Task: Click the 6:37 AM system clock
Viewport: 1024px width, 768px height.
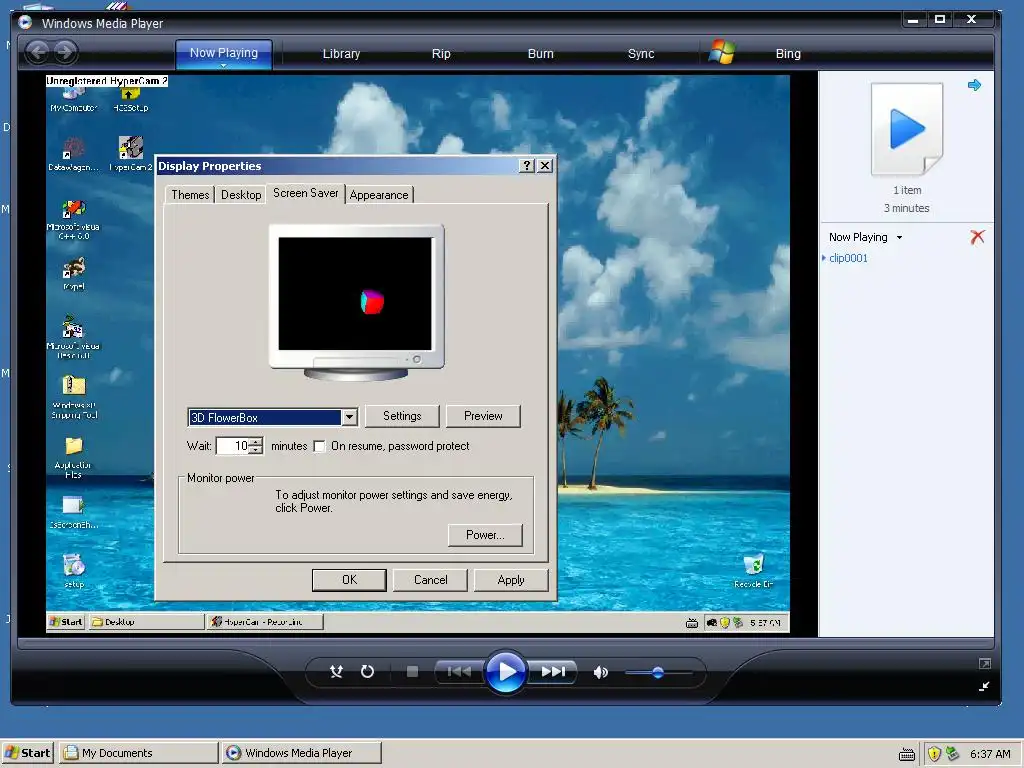Action: click(x=990, y=754)
